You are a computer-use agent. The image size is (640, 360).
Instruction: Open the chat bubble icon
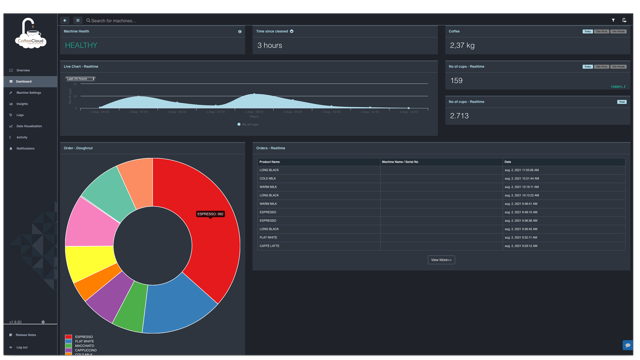[627, 345]
